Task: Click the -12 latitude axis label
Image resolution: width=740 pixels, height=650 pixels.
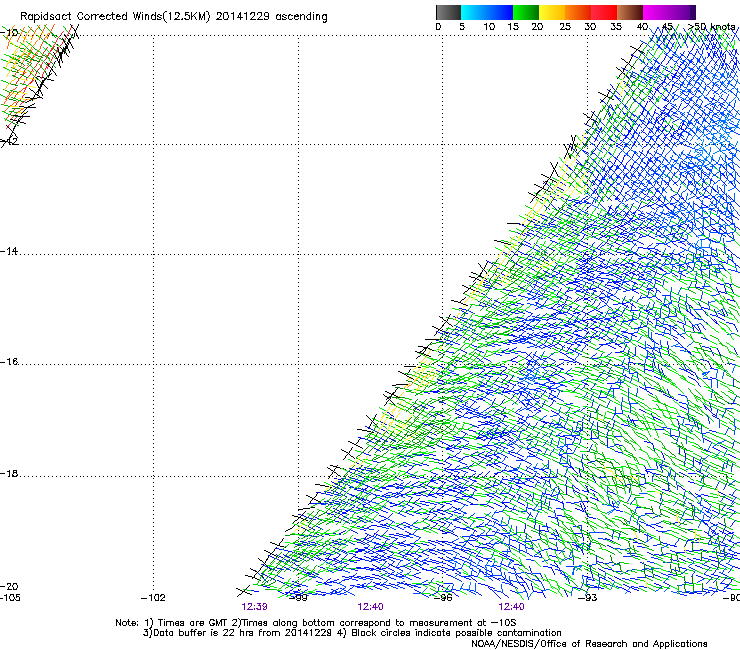Action: [x=9, y=141]
